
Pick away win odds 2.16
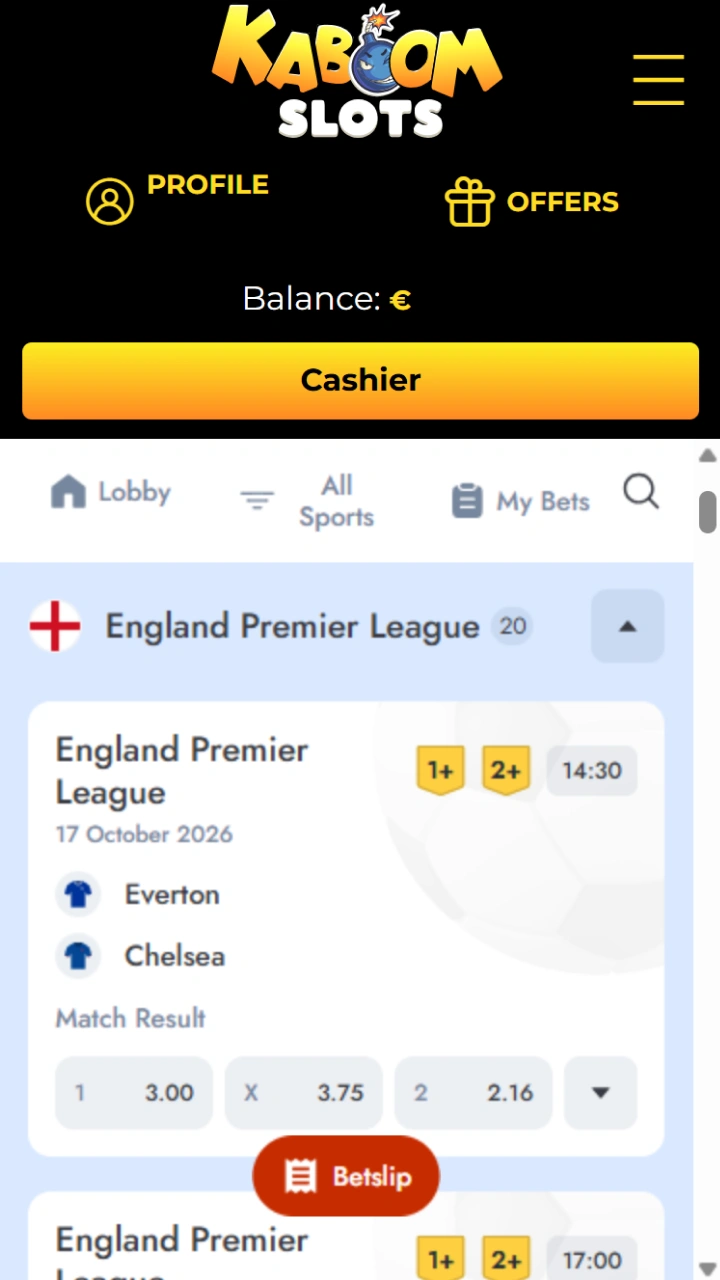pyautogui.click(x=474, y=1093)
